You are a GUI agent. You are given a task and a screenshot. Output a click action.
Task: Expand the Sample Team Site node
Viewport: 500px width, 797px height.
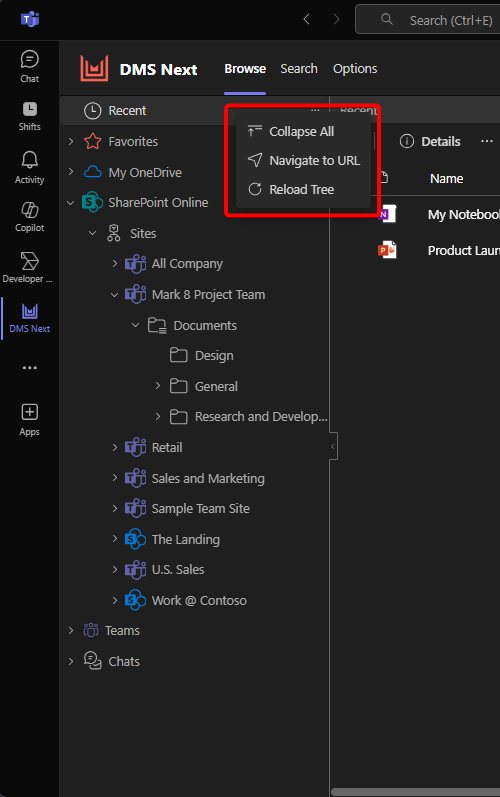115,508
